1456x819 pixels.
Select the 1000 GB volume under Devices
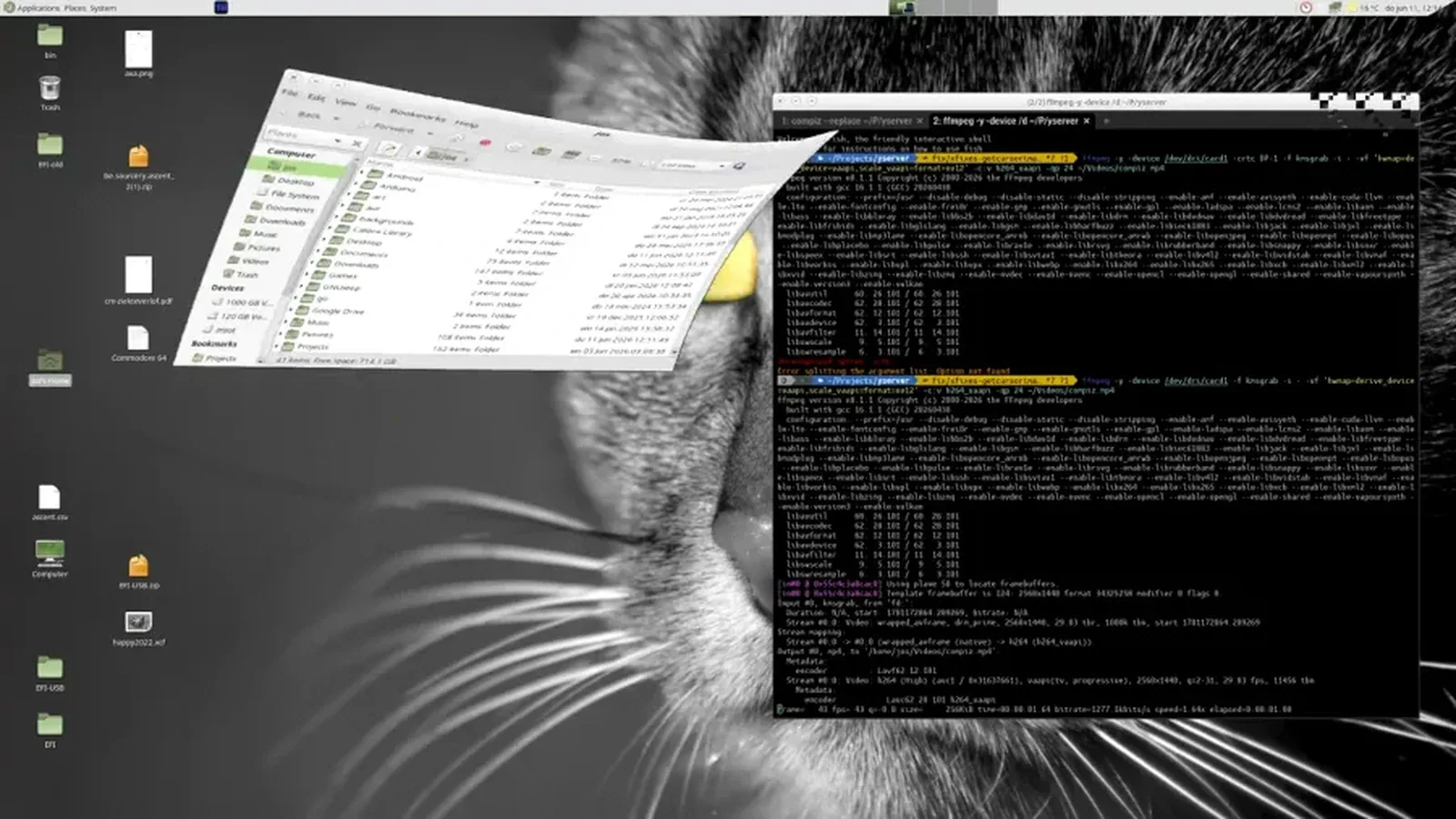tap(244, 302)
